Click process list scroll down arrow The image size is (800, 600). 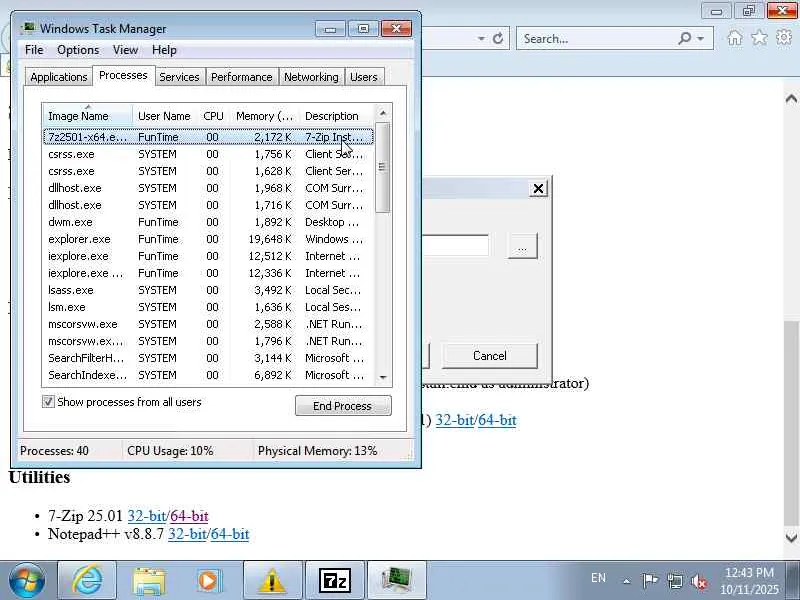tap(383, 378)
